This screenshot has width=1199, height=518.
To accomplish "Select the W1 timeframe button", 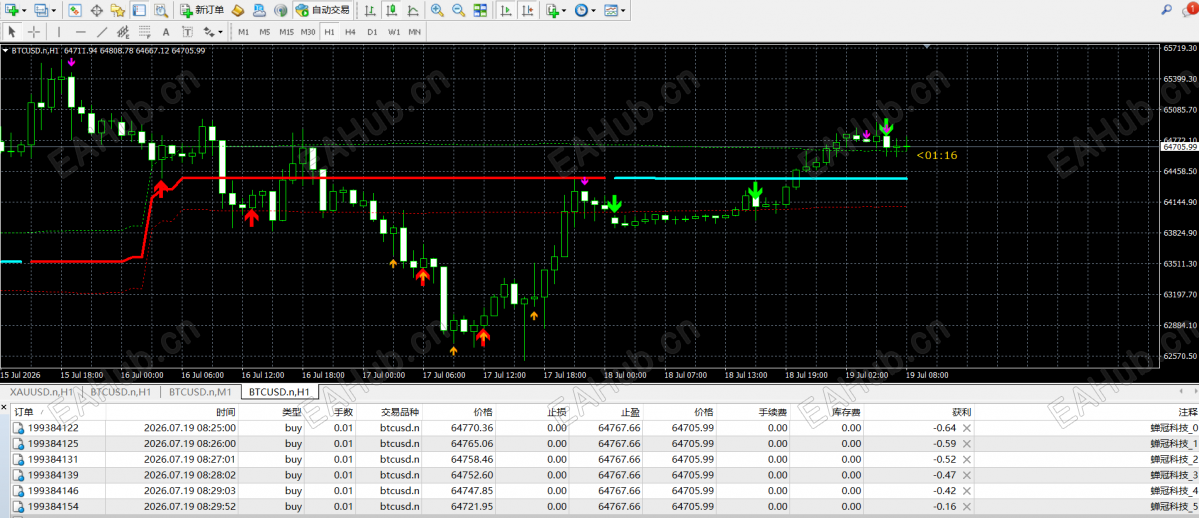I will (393, 32).
